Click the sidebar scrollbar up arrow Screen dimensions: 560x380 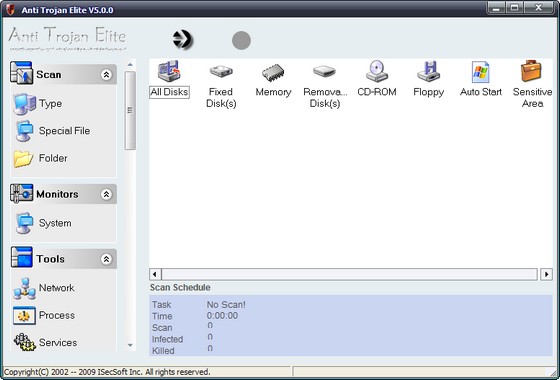[130, 65]
